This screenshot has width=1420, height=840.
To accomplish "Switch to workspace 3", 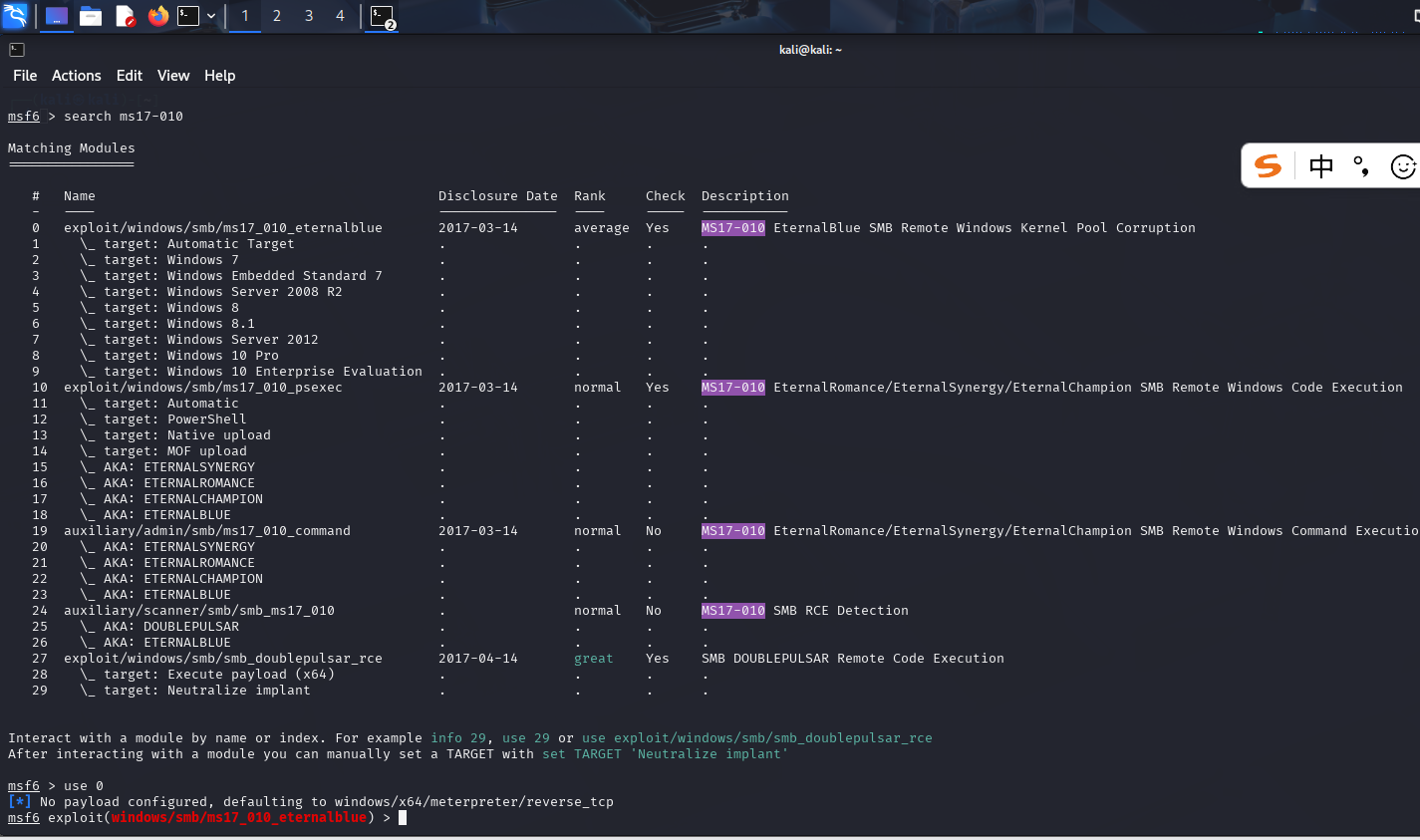I will click(x=309, y=16).
